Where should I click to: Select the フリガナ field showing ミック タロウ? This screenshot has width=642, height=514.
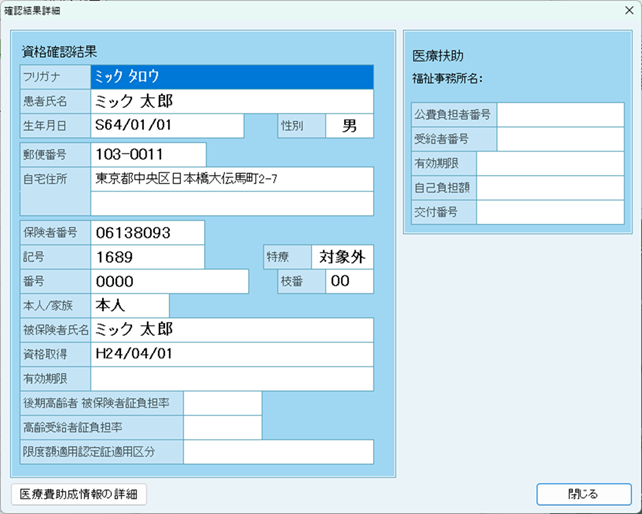231,76
